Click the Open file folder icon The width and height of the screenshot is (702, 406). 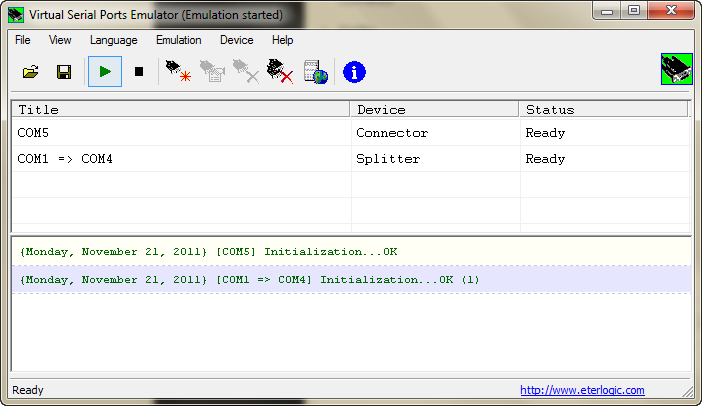click(31, 72)
